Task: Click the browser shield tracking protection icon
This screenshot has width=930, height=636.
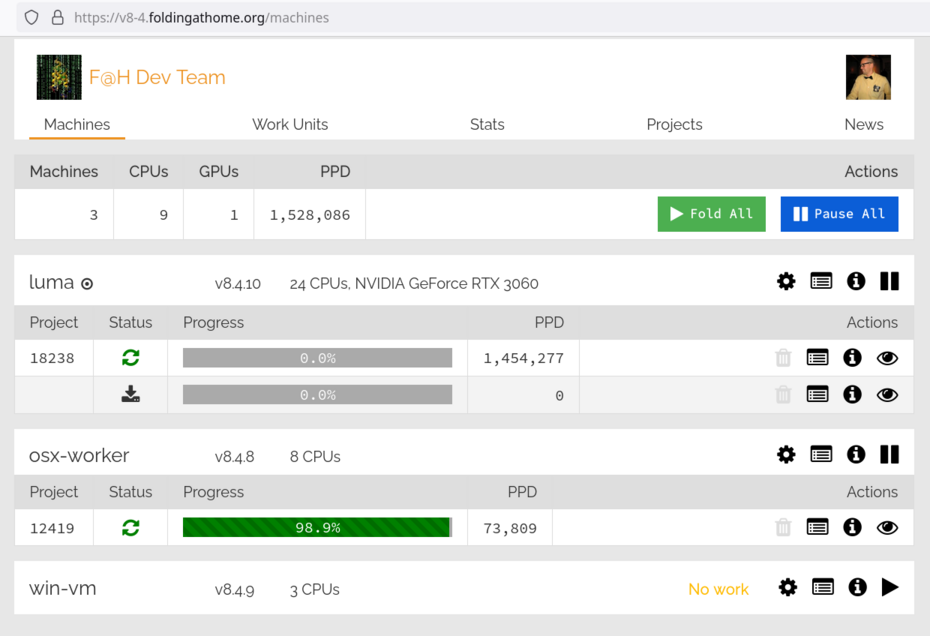Action: click(31, 18)
